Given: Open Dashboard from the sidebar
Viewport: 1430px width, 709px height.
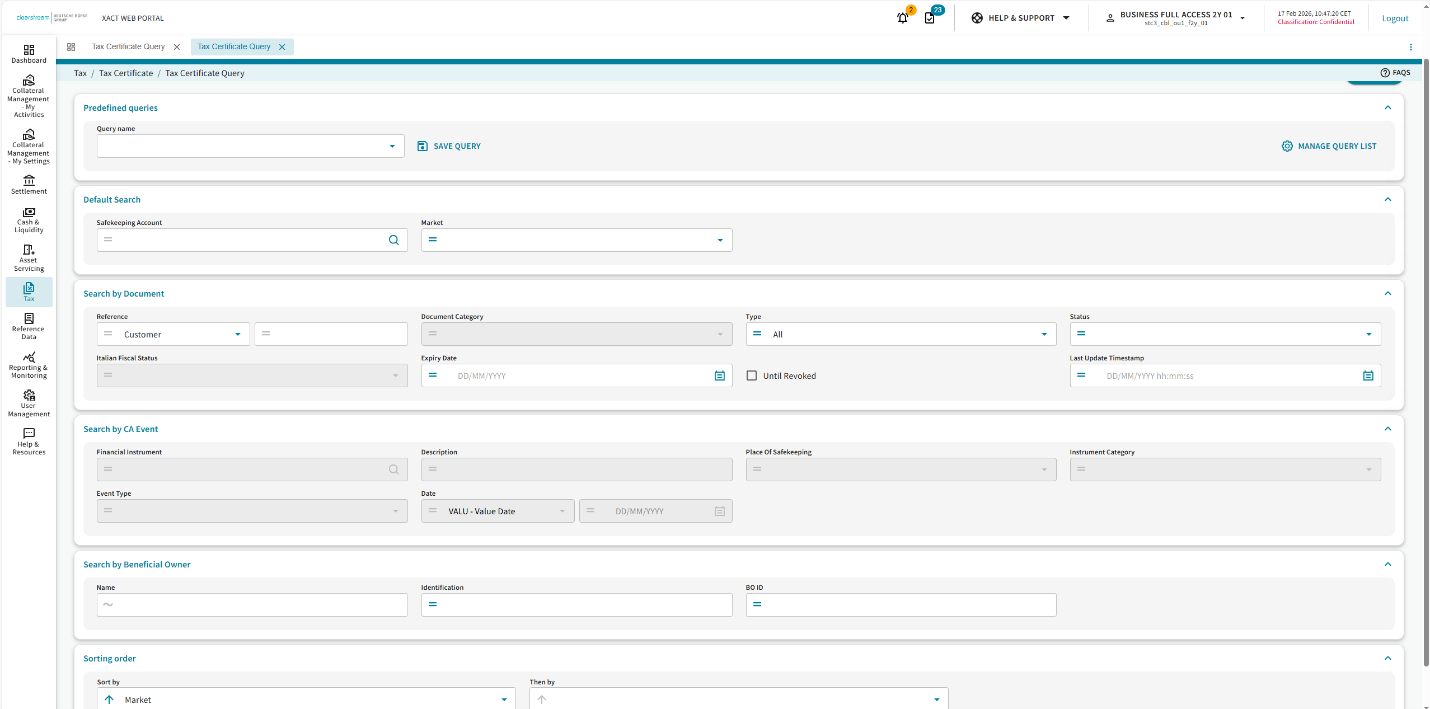Looking at the screenshot, I should 29,54.
